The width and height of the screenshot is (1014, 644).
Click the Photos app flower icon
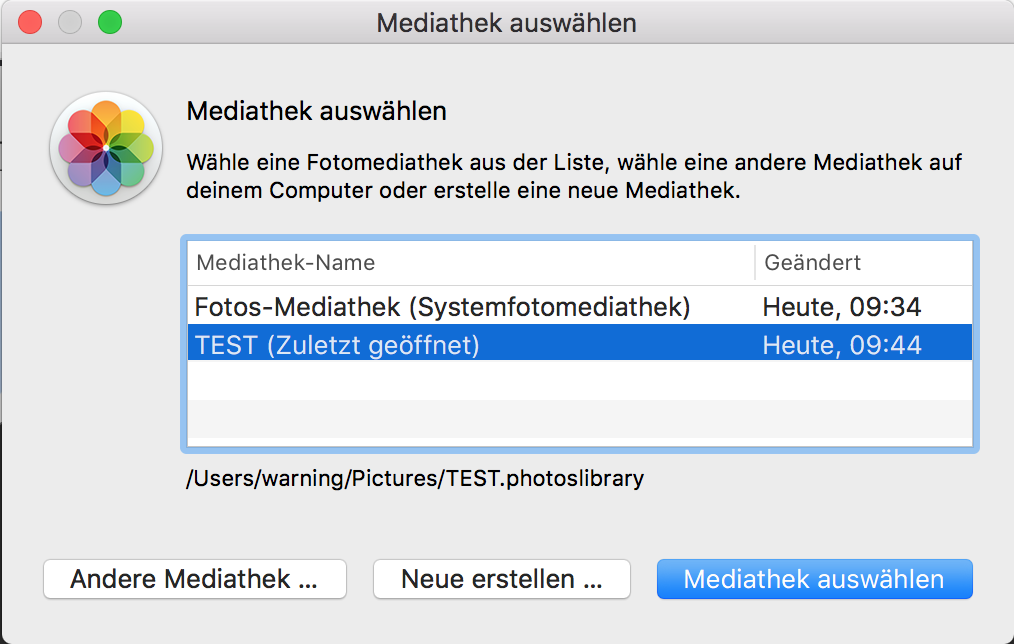click(x=106, y=148)
